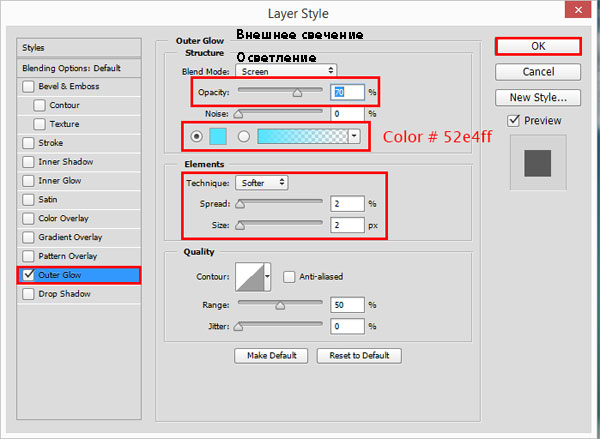Viewport: 600px width, 439px height.
Task: Enable the Color Overlay checkbox
Action: (x=28, y=219)
